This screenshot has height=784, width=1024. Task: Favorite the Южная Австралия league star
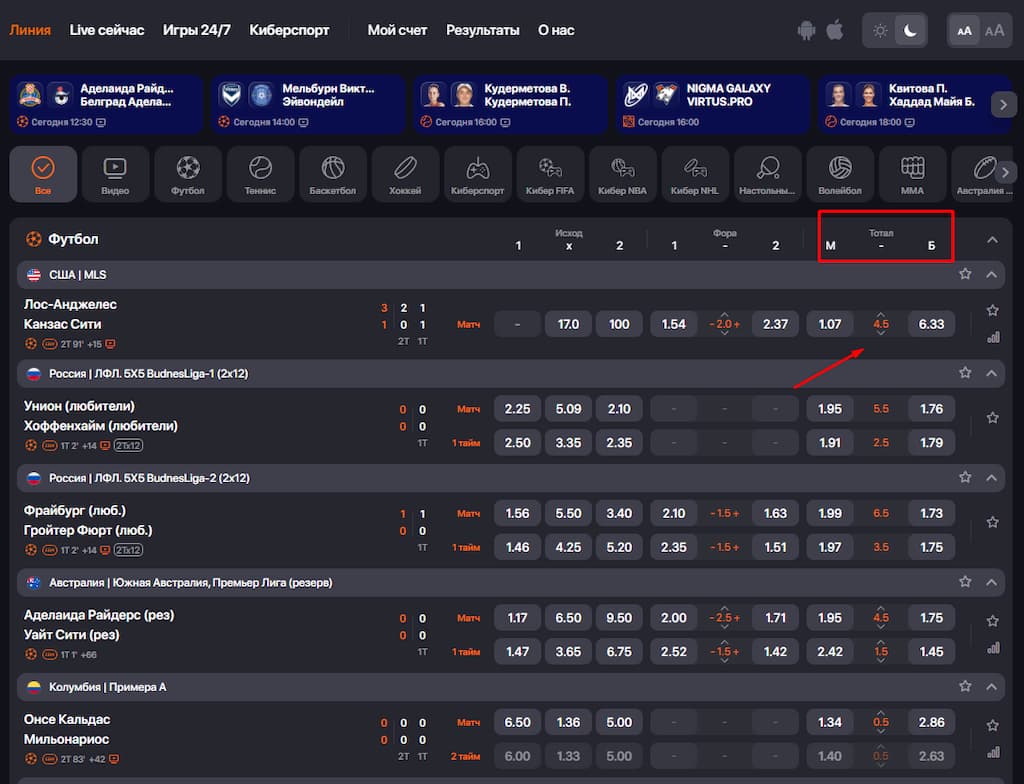(965, 581)
